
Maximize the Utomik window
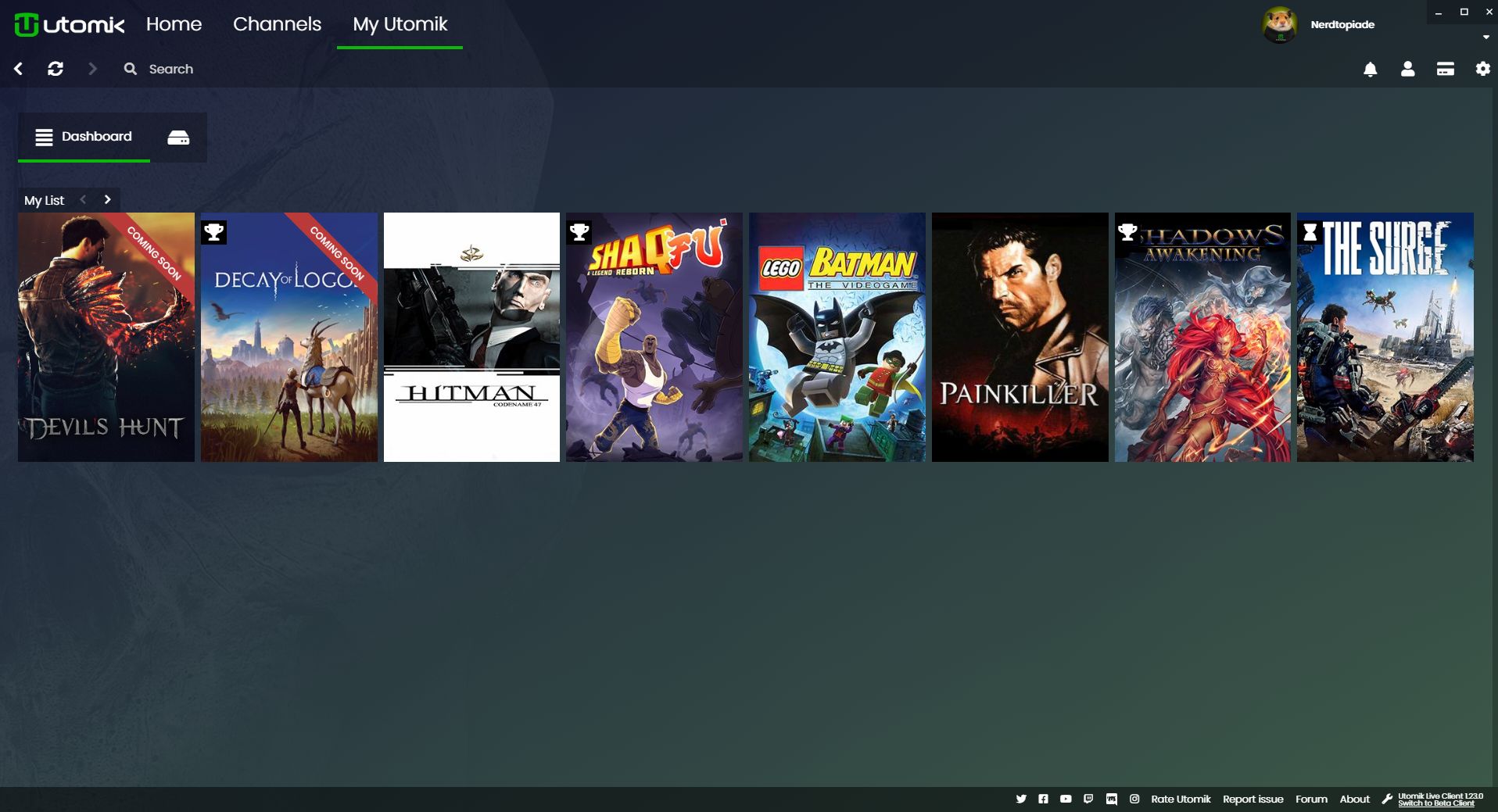pos(1464,12)
